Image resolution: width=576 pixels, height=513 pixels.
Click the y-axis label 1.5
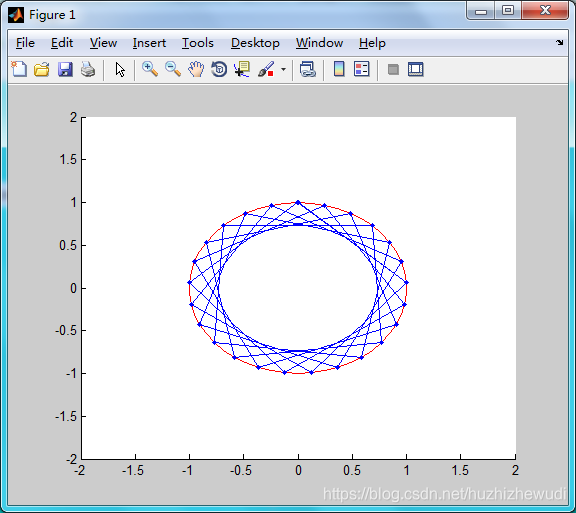pos(68,159)
